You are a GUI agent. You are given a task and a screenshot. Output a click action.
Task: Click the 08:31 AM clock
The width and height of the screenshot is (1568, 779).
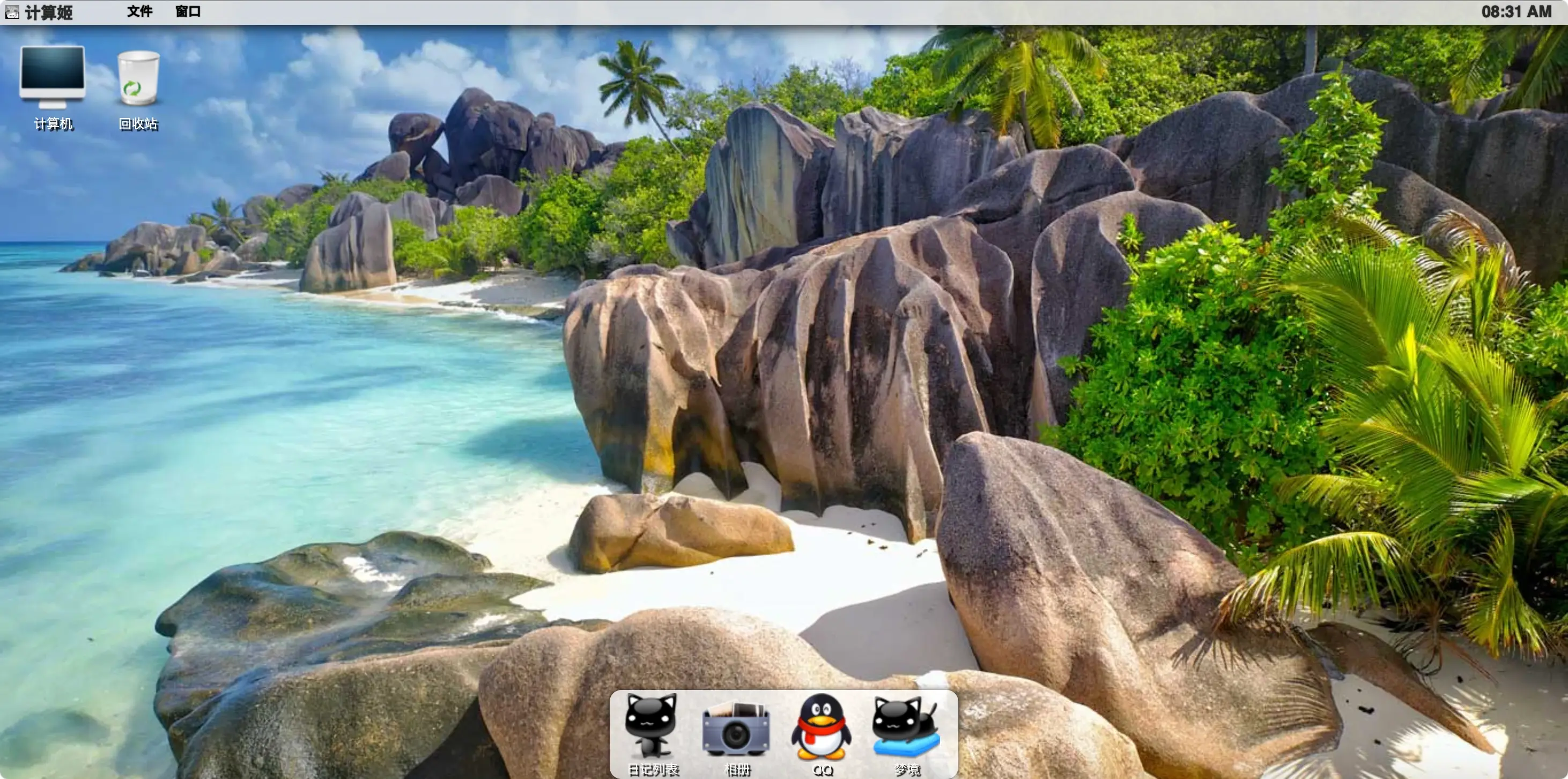1517,12
